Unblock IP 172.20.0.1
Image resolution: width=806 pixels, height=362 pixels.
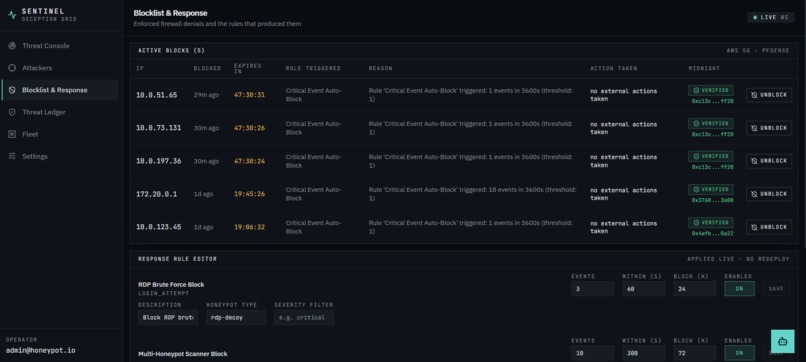click(769, 194)
